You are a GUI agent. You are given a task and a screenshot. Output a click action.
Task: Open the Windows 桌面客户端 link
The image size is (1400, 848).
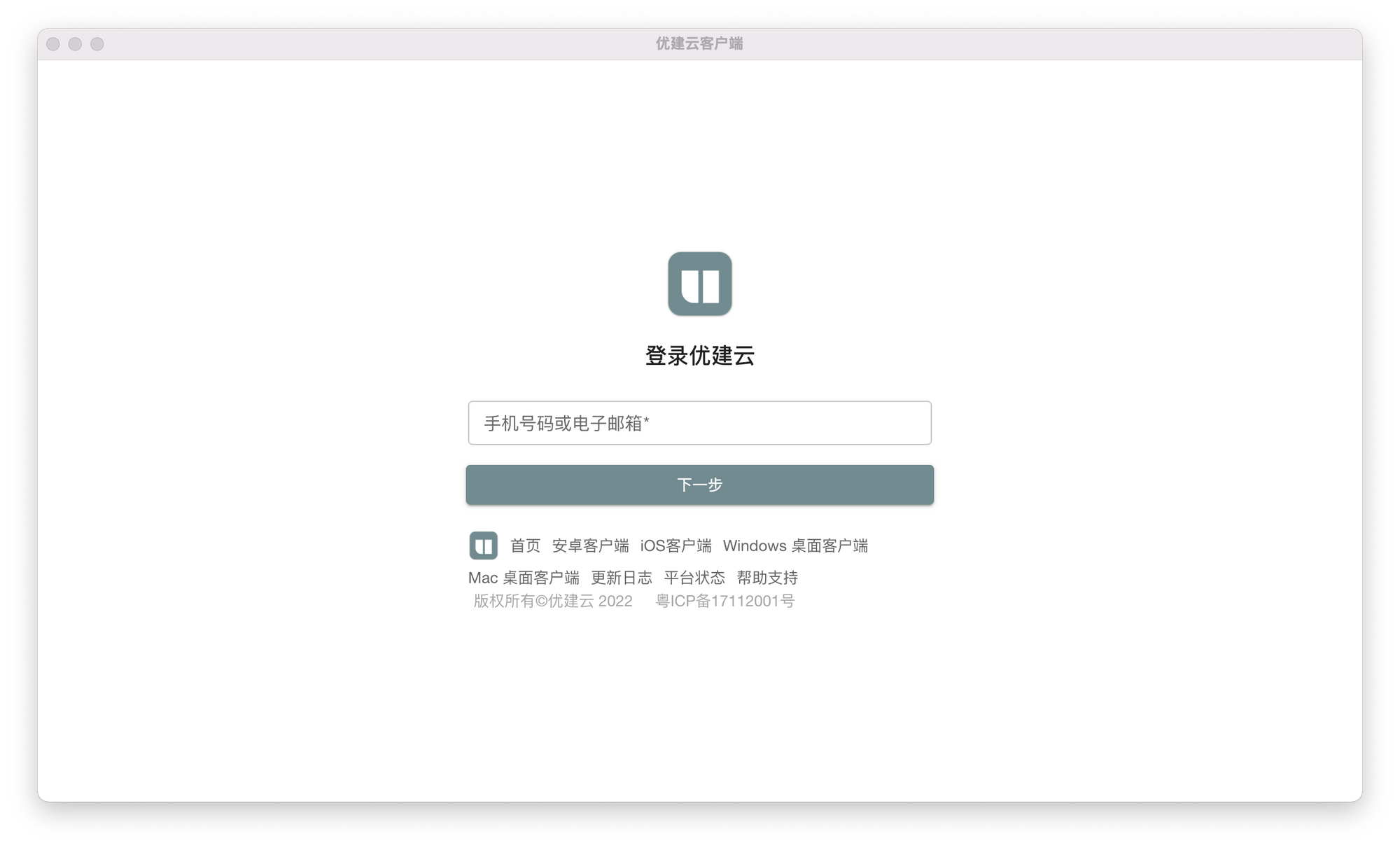point(795,545)
